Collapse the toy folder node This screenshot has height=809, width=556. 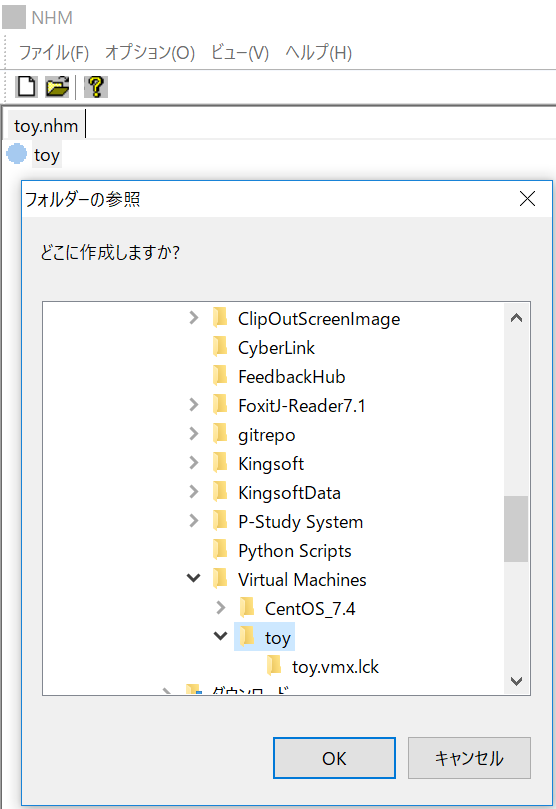pyautogui.click(x=221, y=636)
